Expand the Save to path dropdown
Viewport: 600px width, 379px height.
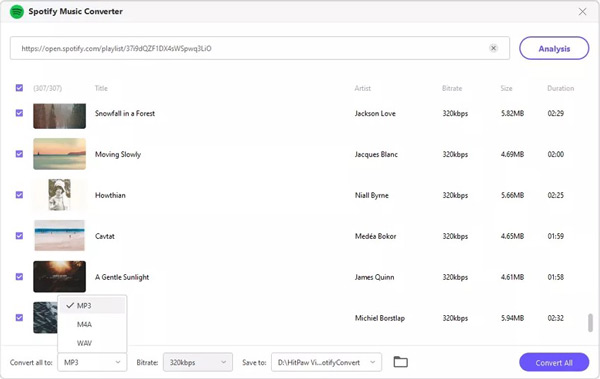pyautogui.click(x=326, y=362)
